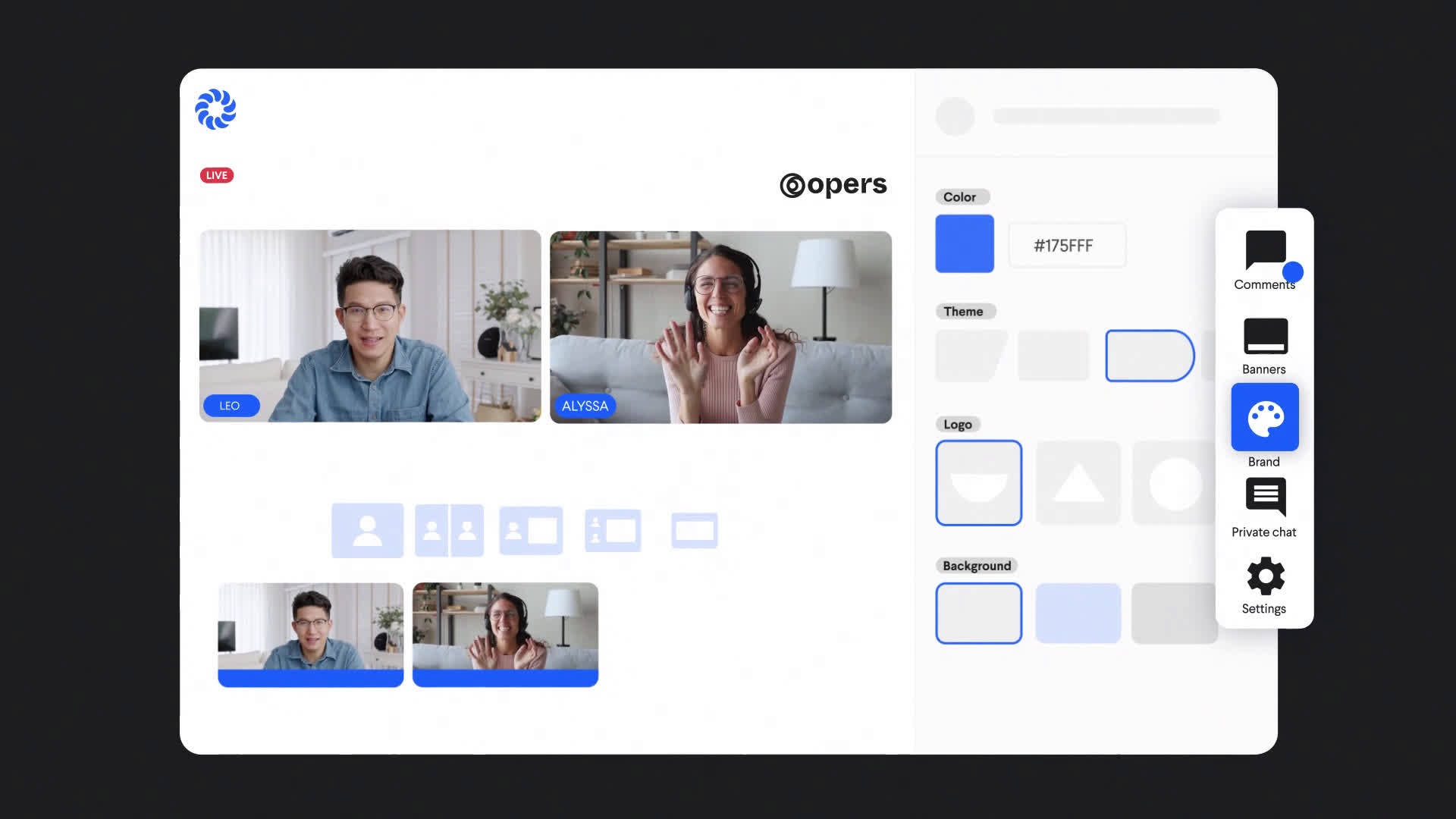Choose single-person layout icon
Viewport: 1456px width, 819px height.
368,531
